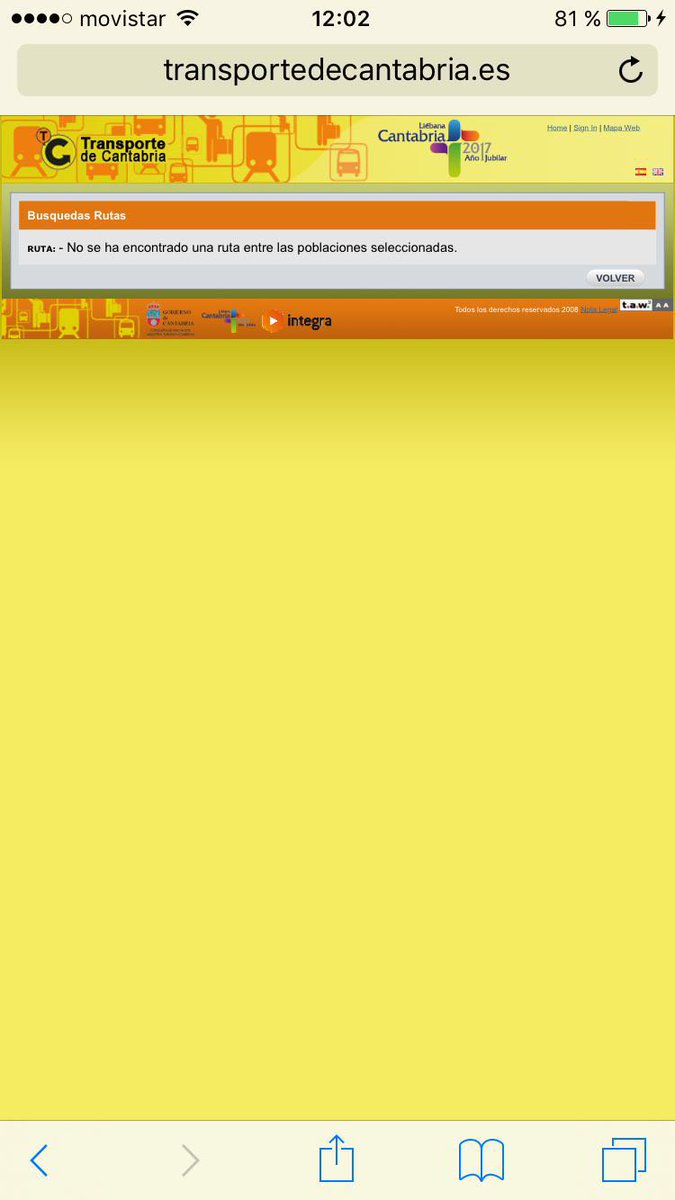Screen dimensions: 675x1200
Task: Select the no route found message
Action: (262, 247)
